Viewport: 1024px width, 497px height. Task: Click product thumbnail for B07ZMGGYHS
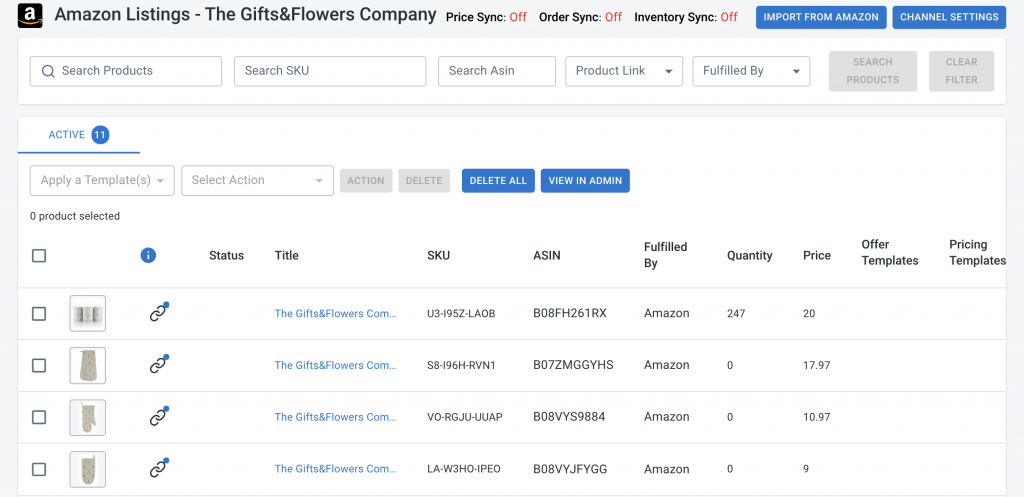(88, 365)
